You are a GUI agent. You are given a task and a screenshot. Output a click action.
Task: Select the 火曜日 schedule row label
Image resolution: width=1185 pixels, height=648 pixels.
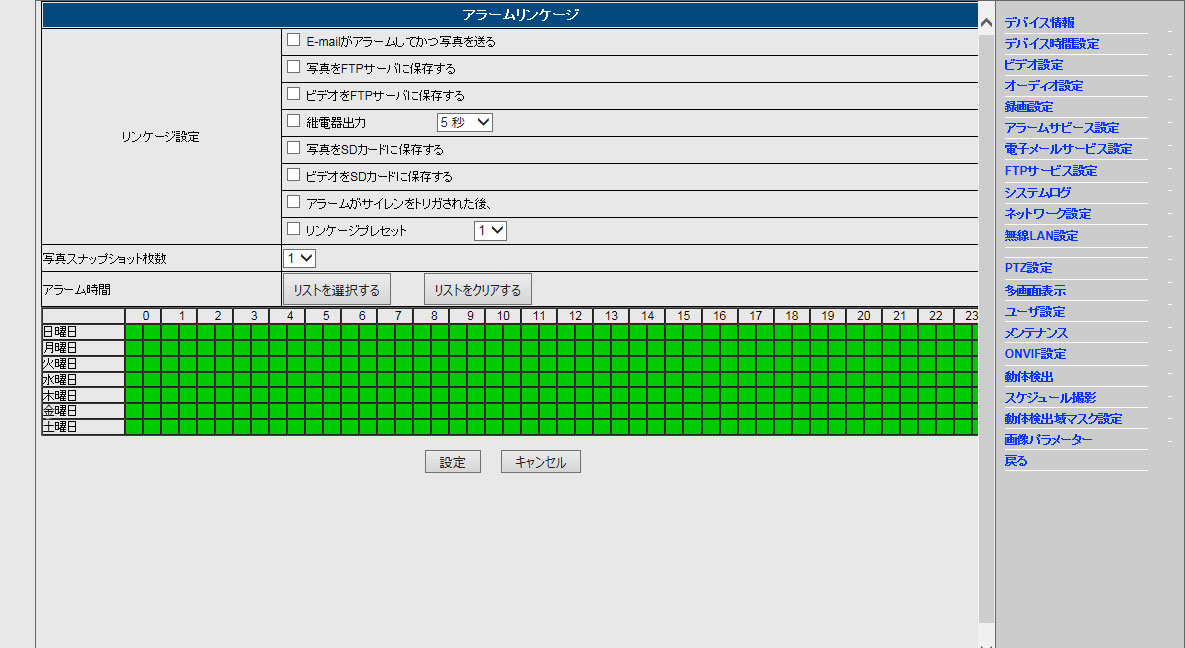[x=83, y=364]
